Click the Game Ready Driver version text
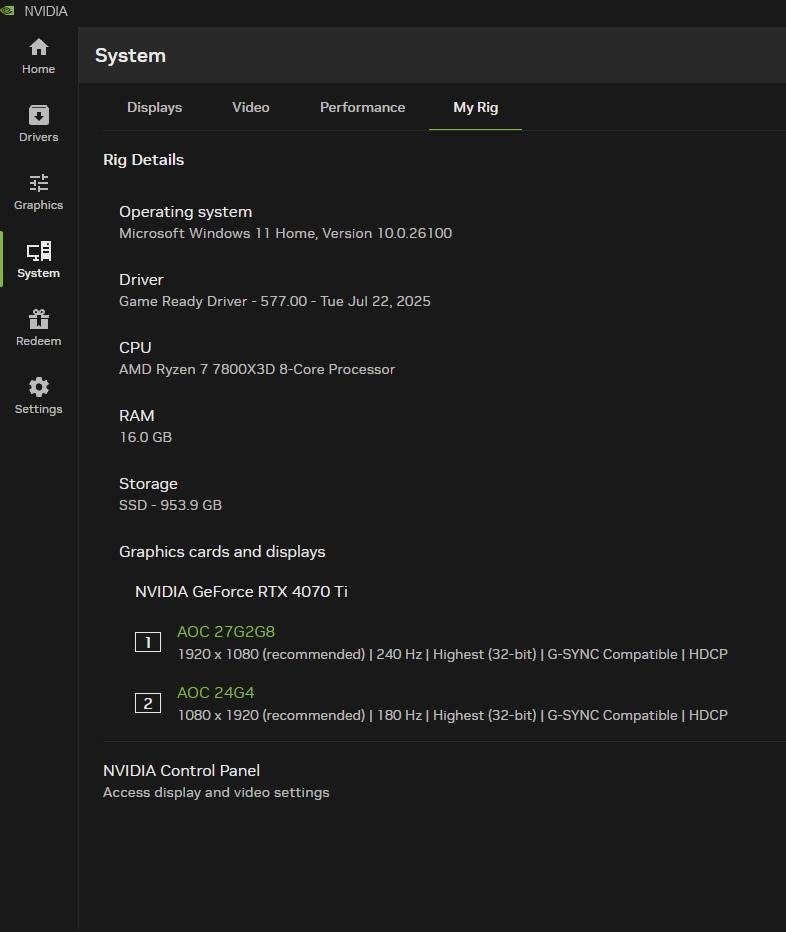Screen dimensions: 786x932 pos(274,301)
